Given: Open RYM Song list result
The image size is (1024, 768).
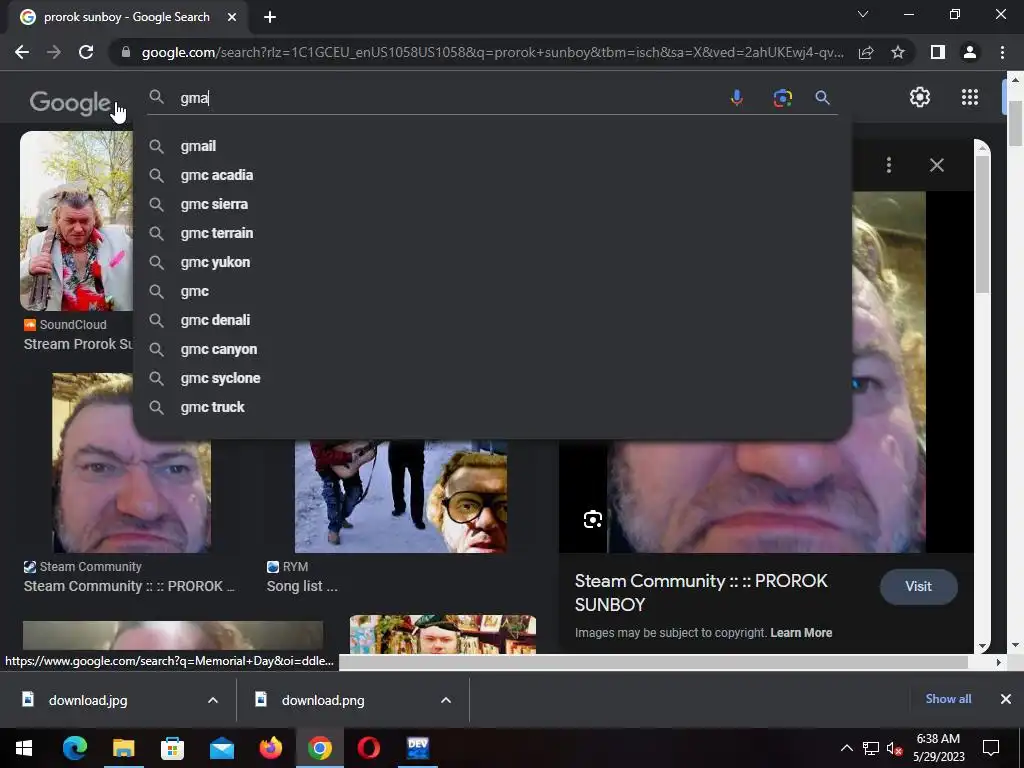Looking at the screenshot, I should pos(302,586).
